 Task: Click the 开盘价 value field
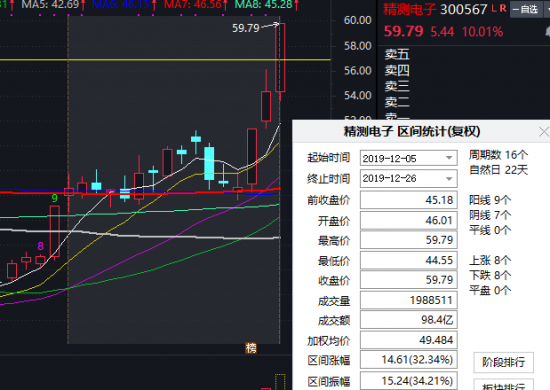click(409, 220)
